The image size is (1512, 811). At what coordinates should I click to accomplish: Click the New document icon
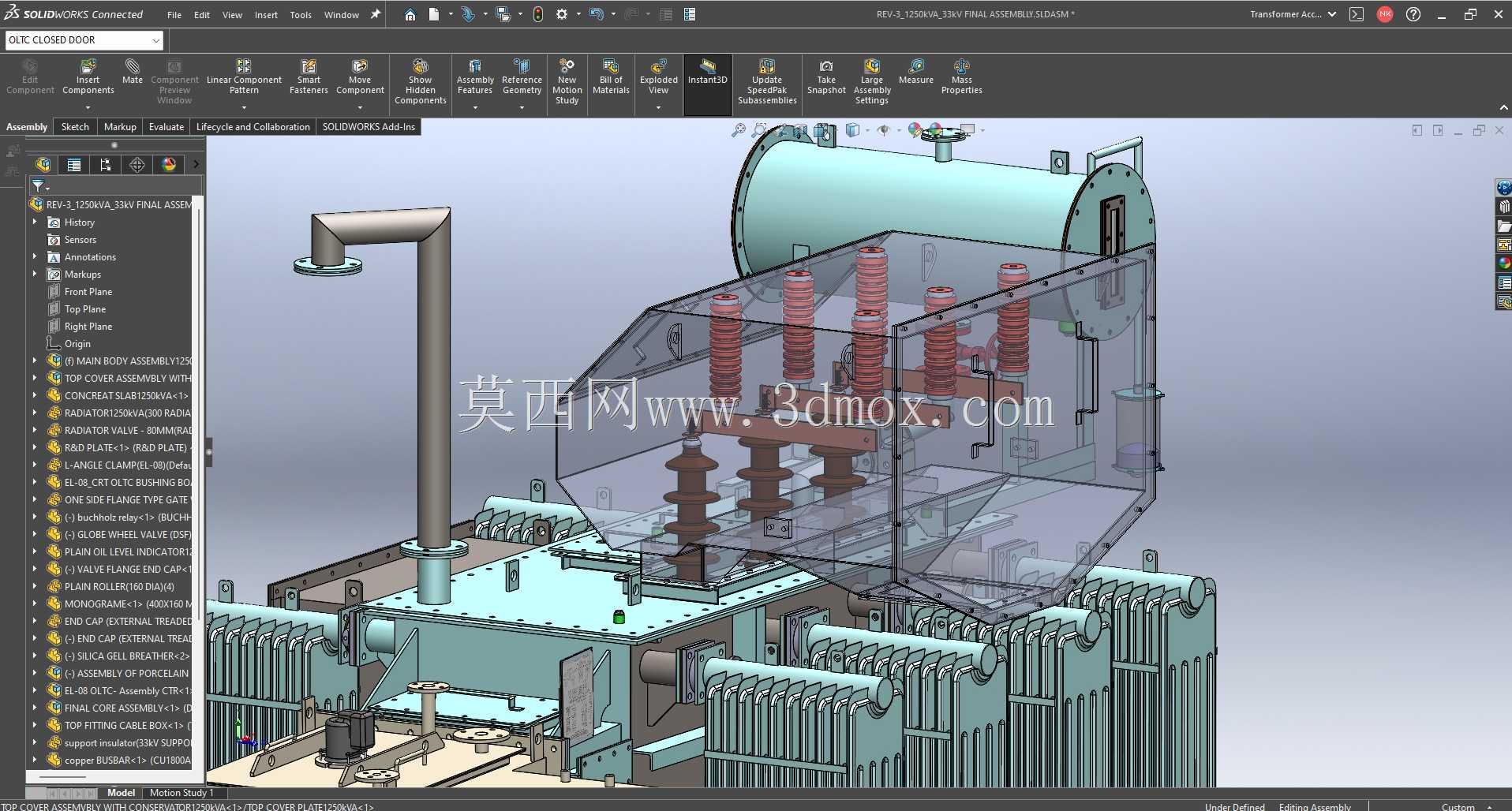[x=434, y=14]
